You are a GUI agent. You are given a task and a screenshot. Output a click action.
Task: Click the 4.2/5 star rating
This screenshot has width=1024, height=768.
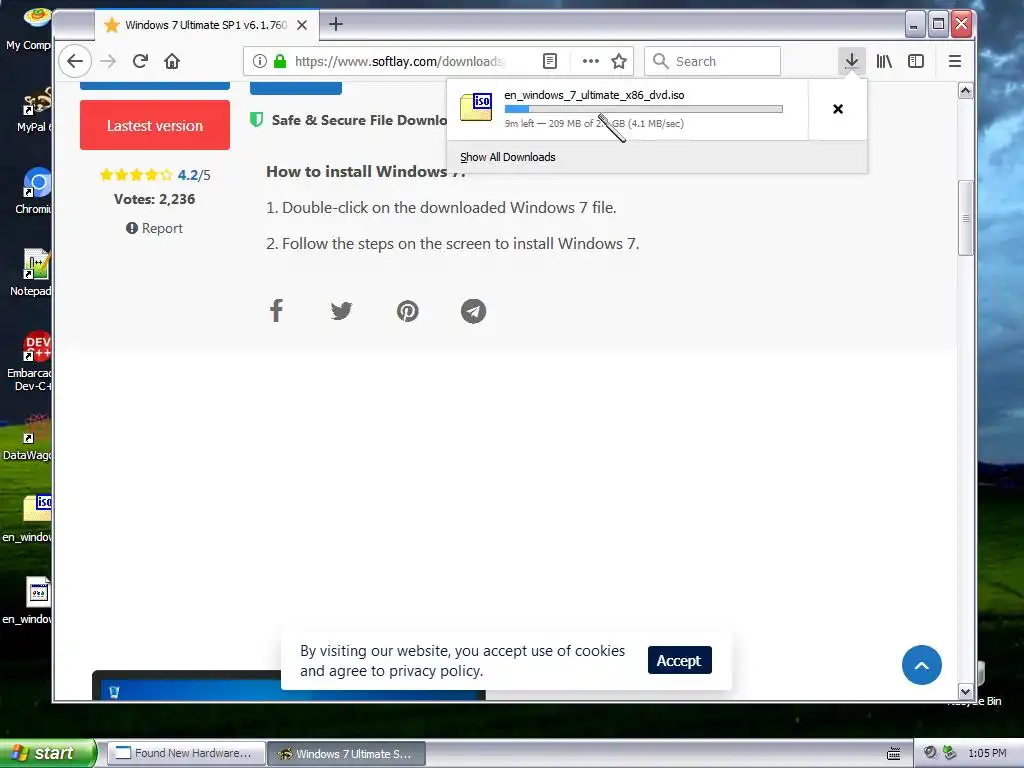point(155,174)
